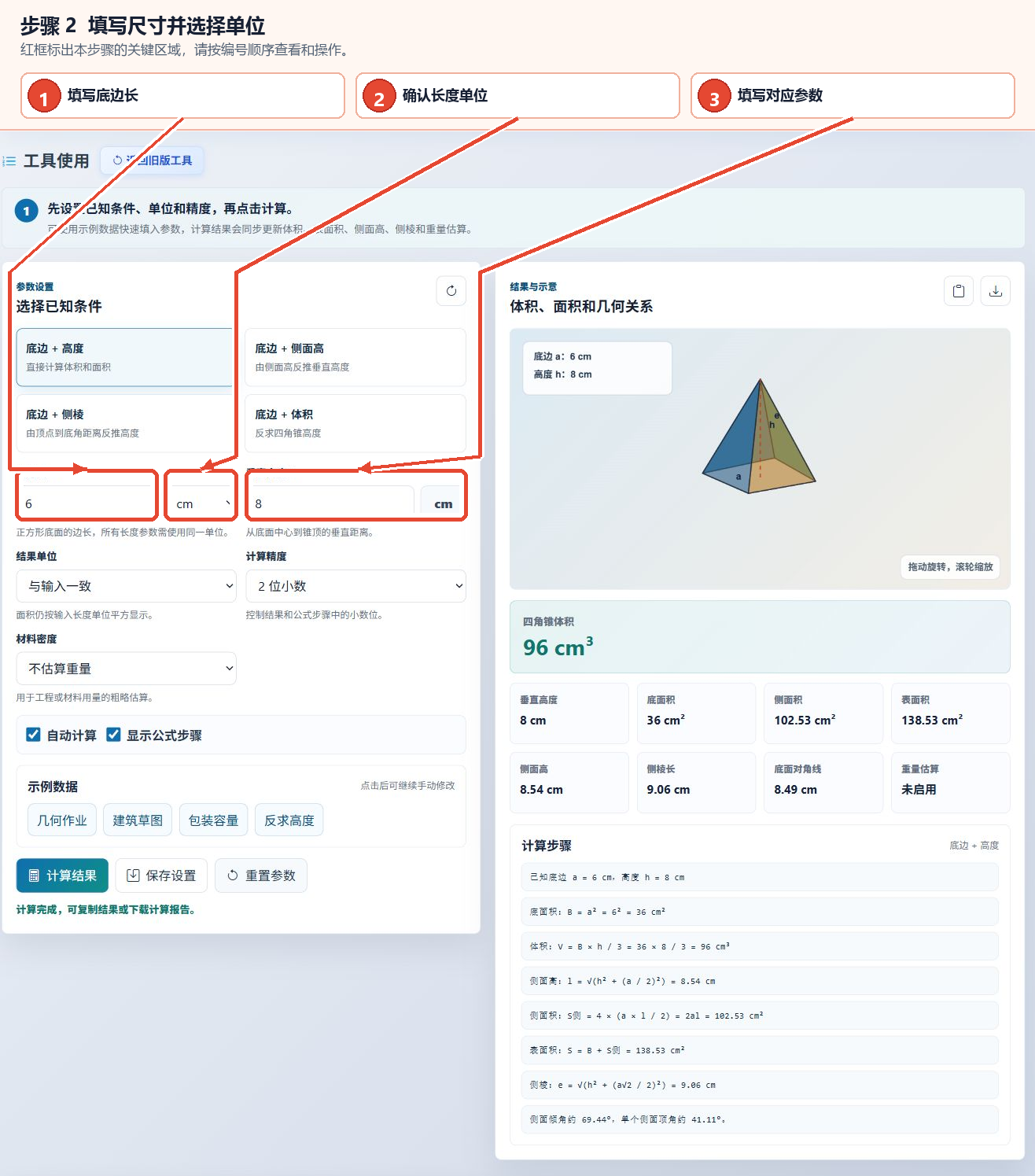Click the step tab 填写对应参数
1035x1176 pixels.
click(853, 96)
